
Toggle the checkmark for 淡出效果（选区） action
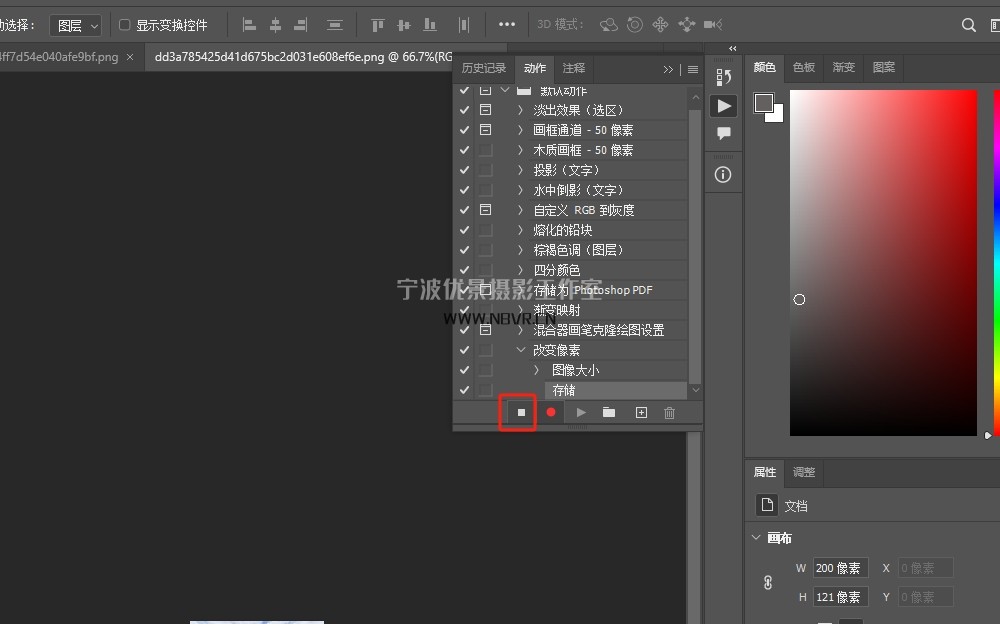point(464,110)
